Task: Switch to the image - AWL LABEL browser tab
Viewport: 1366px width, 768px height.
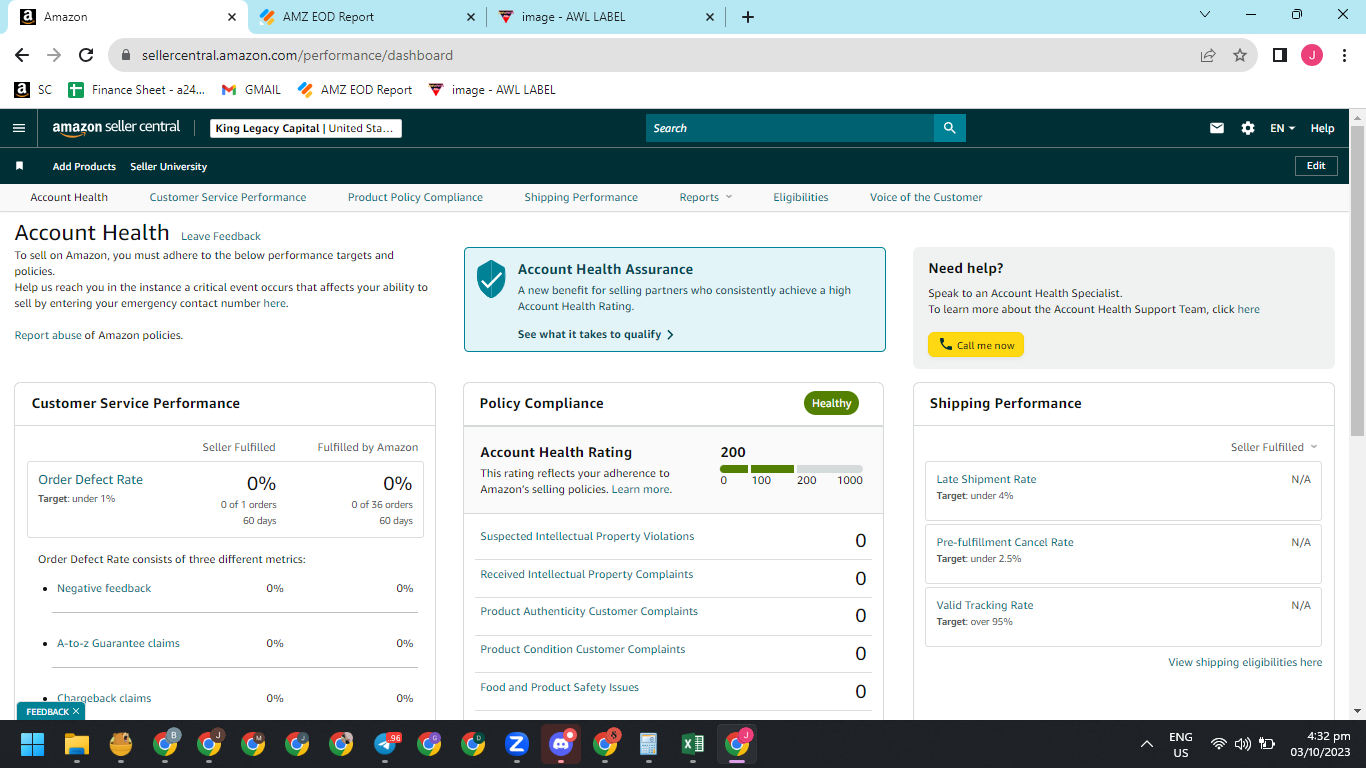Action: point(604,17)
